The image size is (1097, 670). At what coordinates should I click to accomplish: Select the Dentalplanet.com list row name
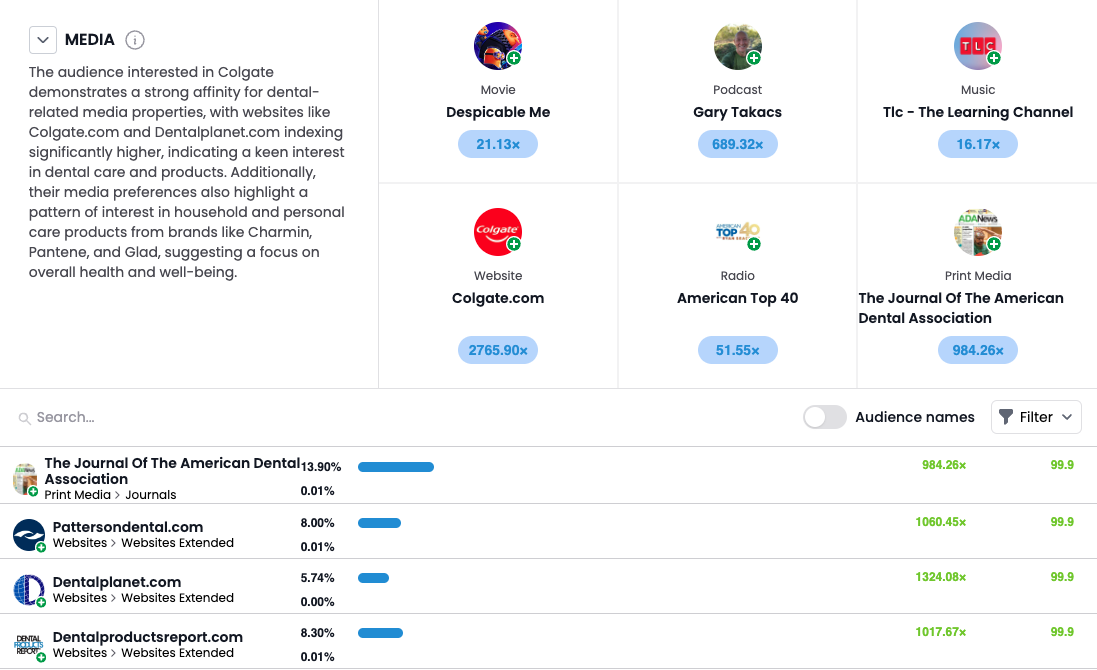(117, 582)
